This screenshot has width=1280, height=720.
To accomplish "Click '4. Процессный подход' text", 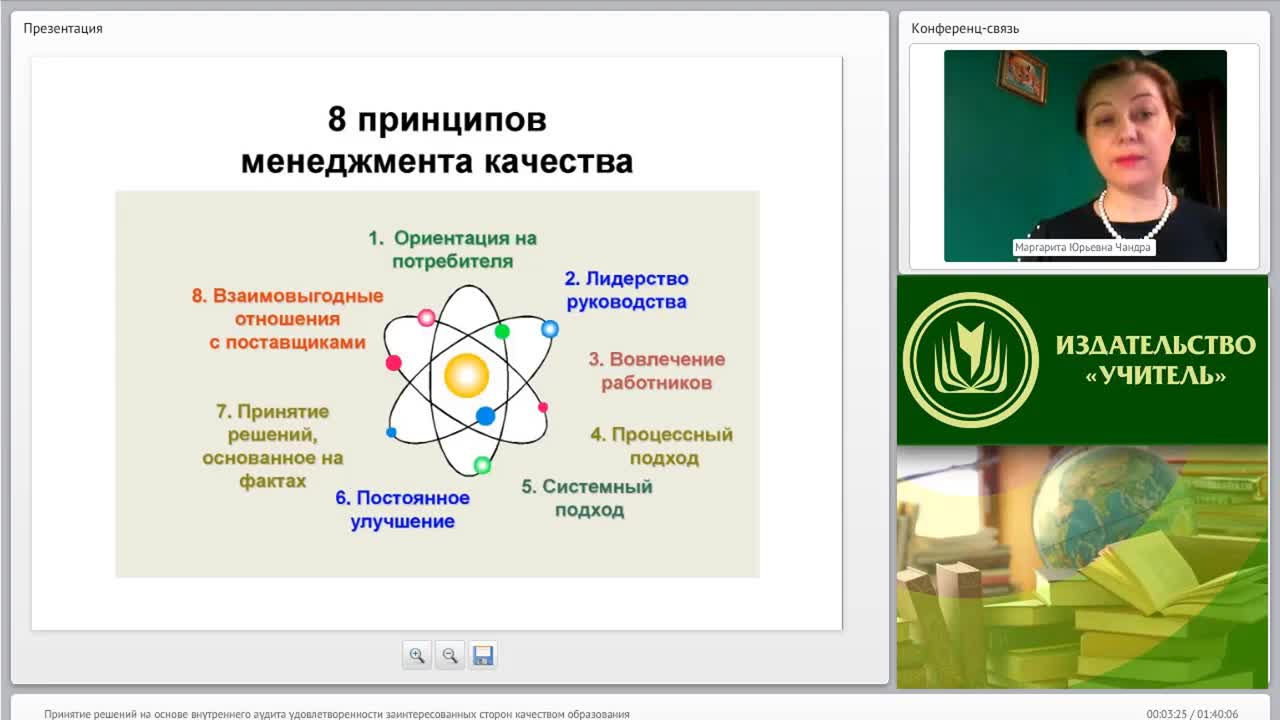I will pos(662,446).
